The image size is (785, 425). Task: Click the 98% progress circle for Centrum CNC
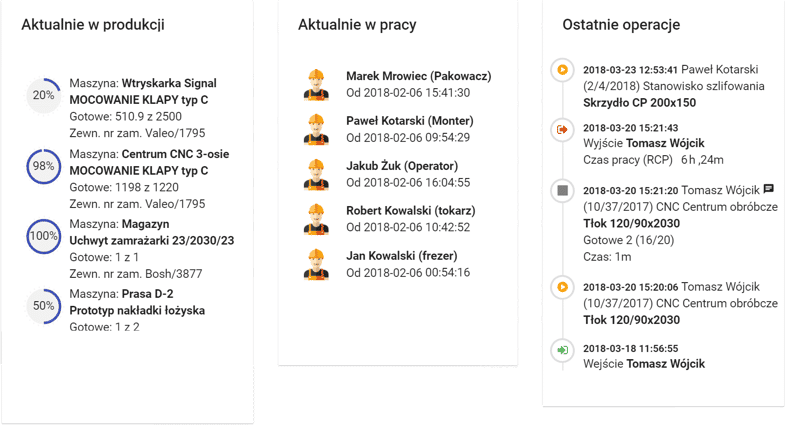tap(44, 166)
